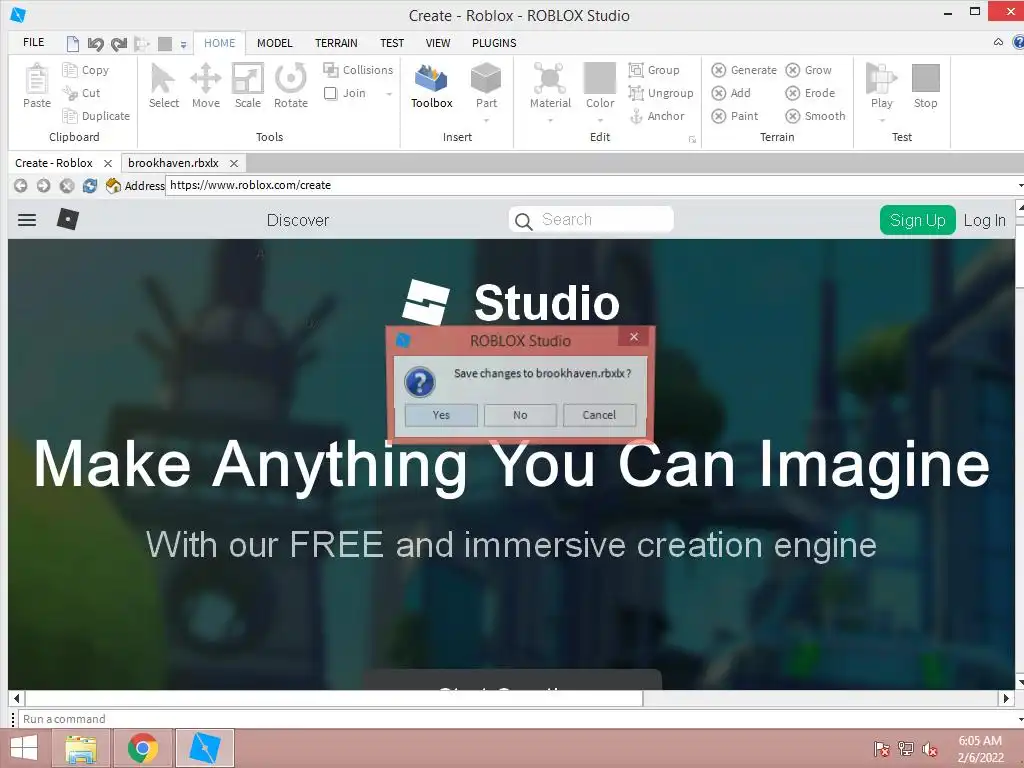Expand the Join dropdown arrow
1024x768 pixels.
point(389,93)
